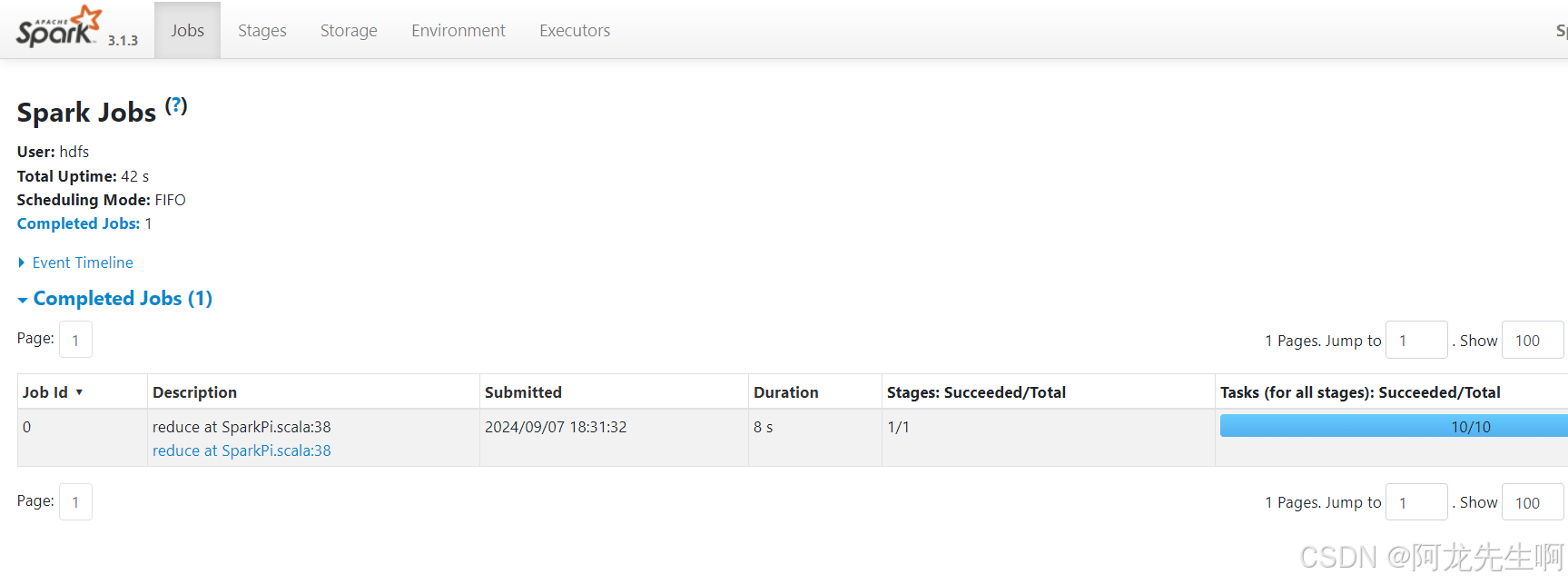Screen dimensions: 1568x584
Task: Click the help question mark icon
Action: (x=176, y=105)
